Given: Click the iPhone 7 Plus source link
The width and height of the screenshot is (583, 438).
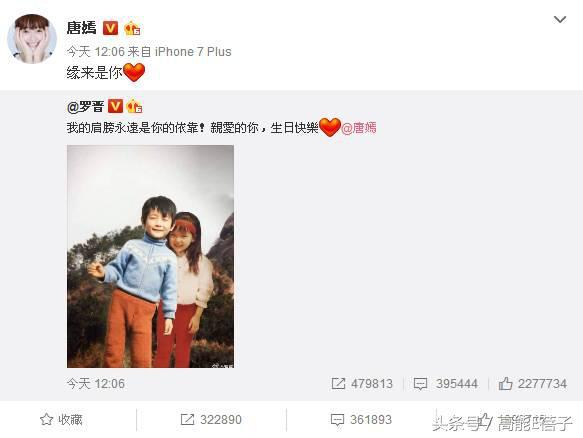Looking at the screenshot, I should point(193,52).
